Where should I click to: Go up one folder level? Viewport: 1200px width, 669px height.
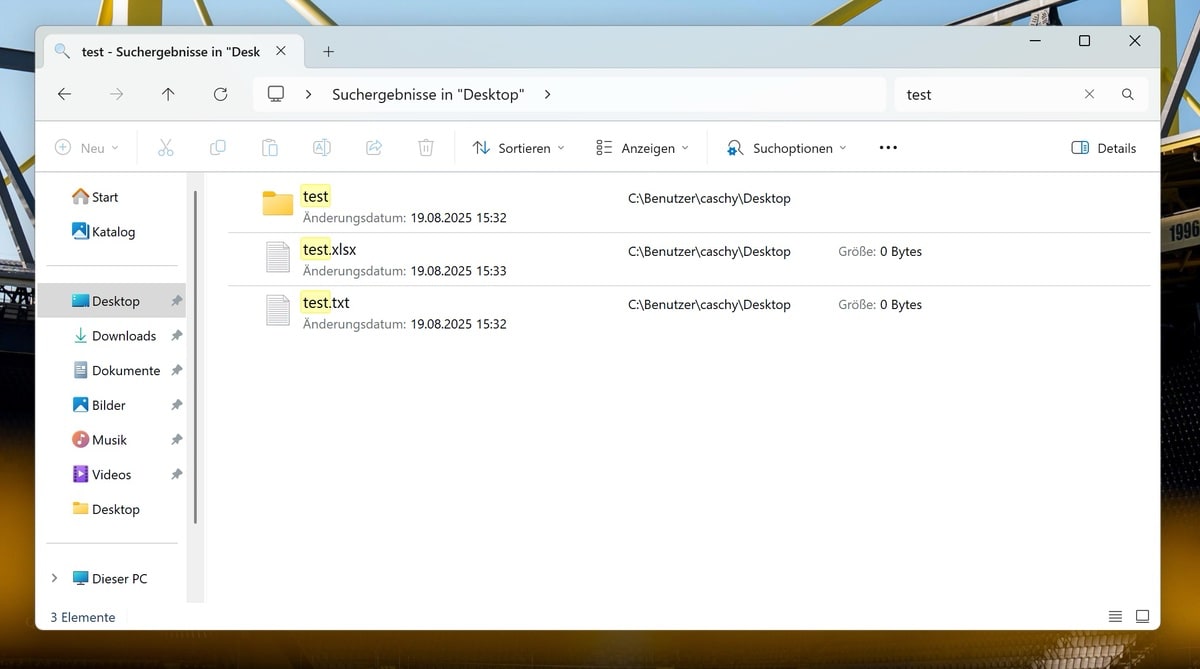pyautogui.click(x=168, y=94)
